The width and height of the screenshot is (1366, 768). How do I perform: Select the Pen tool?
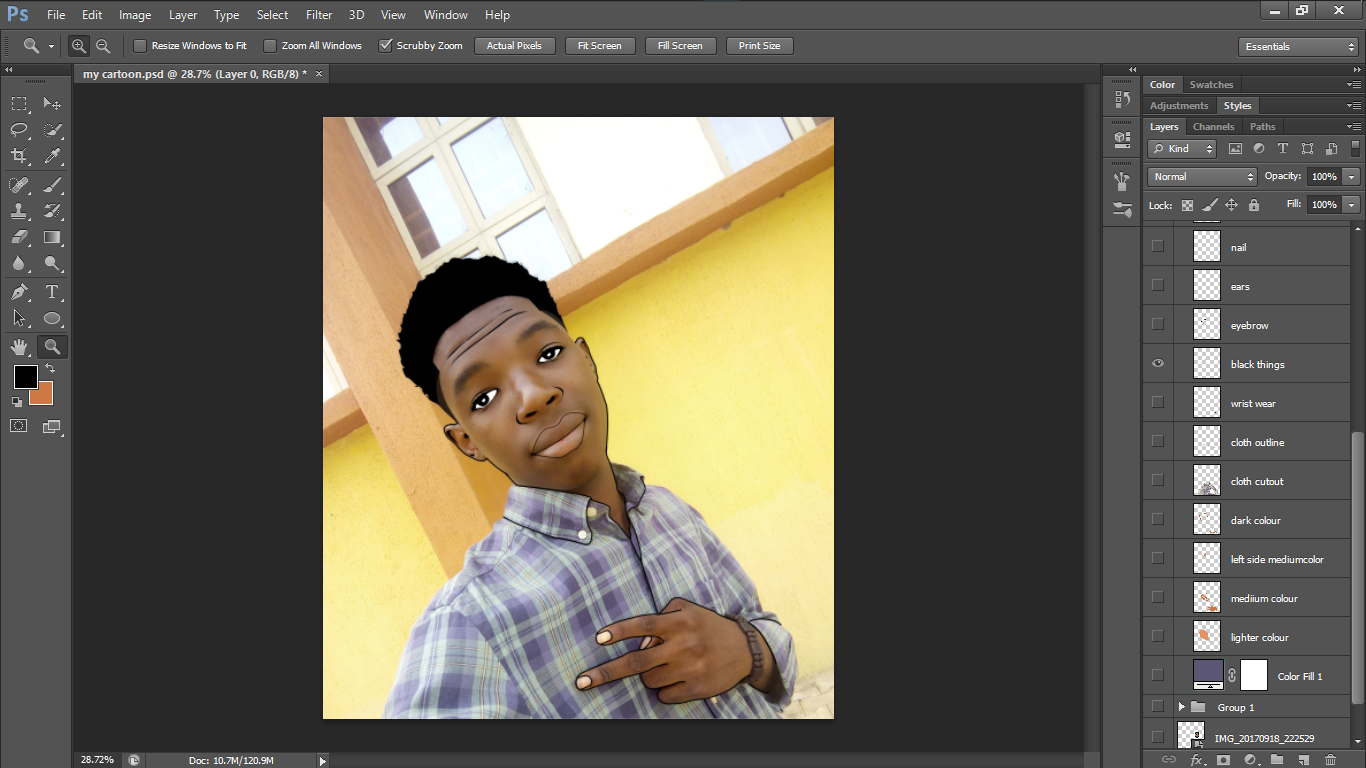click(x=19, y=292)
